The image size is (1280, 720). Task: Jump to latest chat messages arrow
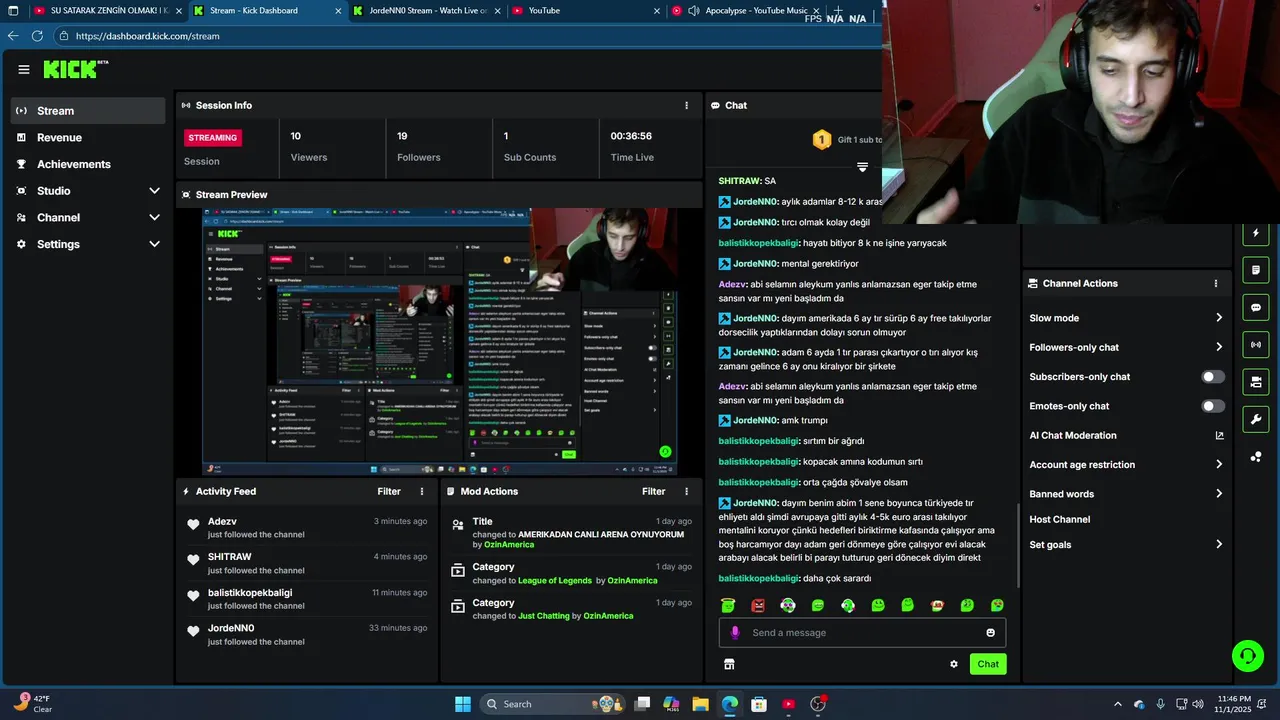click(862, 167)
